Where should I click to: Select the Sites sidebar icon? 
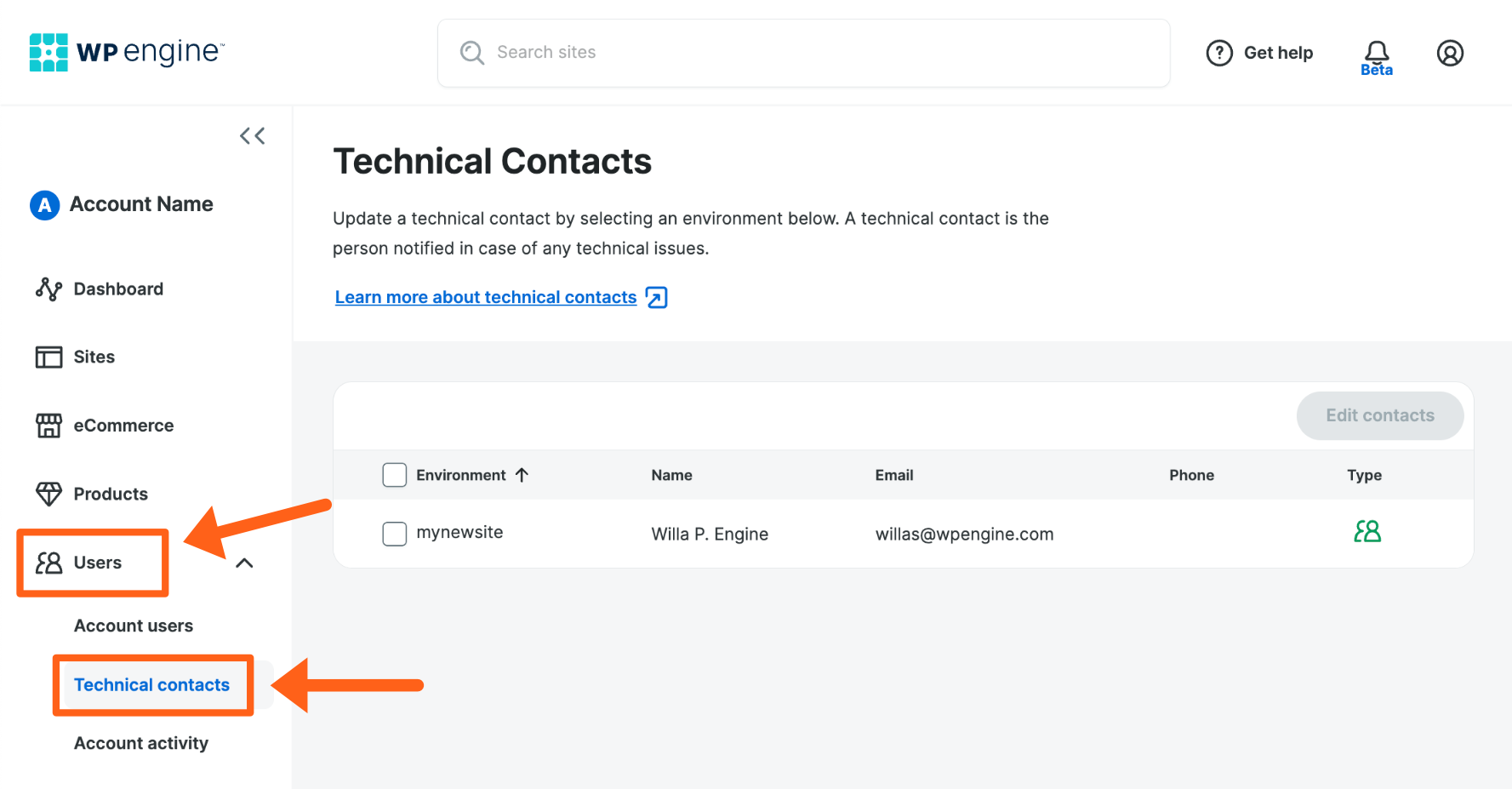tap(48, 357)
